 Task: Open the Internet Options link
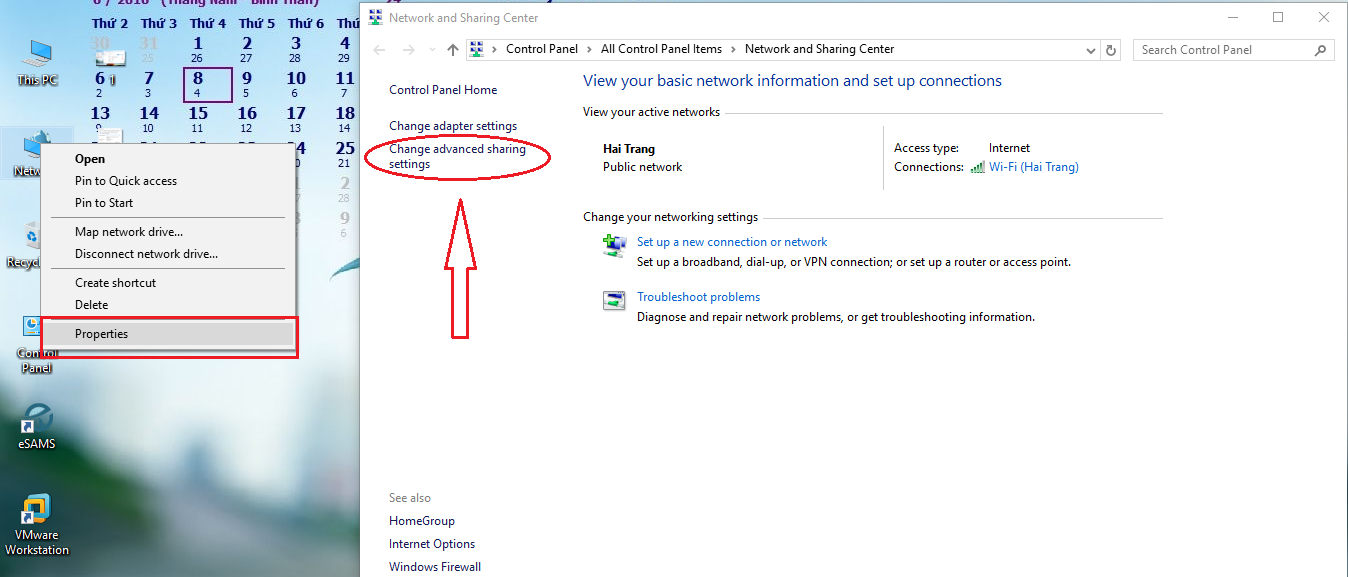[x=432, y=544]
